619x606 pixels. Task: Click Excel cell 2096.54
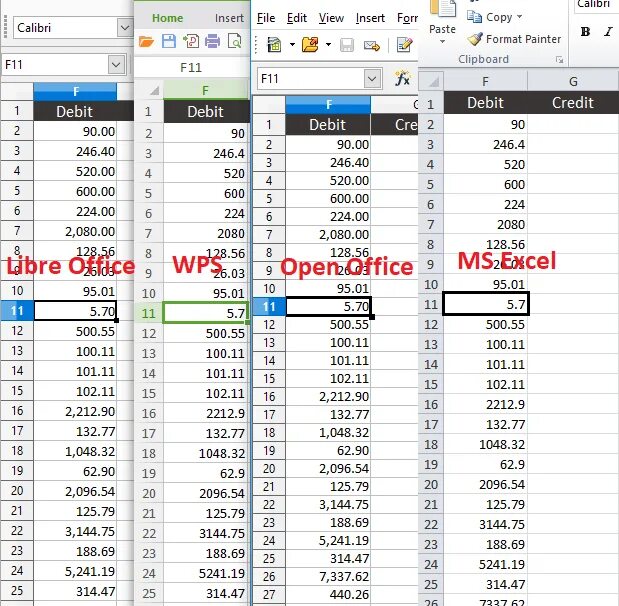click(486, 484)
